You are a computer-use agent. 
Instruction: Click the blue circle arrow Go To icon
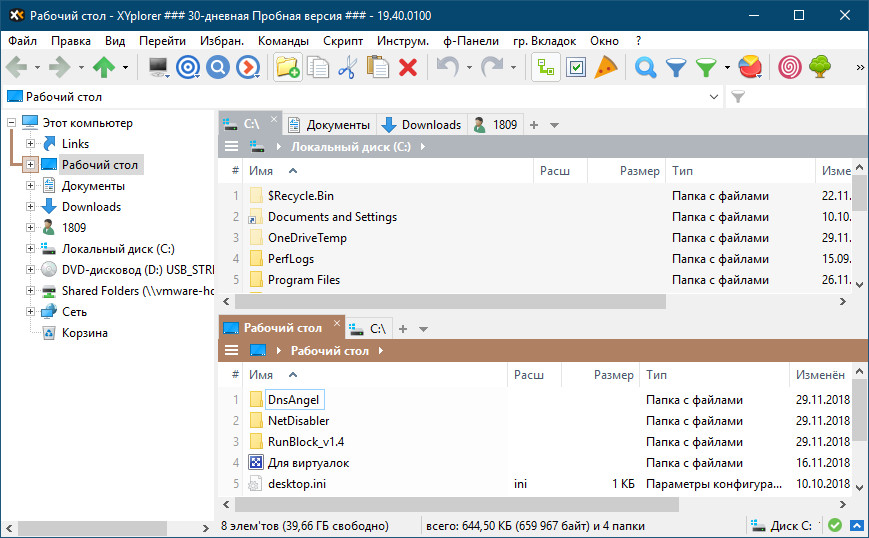click(248, 68)
